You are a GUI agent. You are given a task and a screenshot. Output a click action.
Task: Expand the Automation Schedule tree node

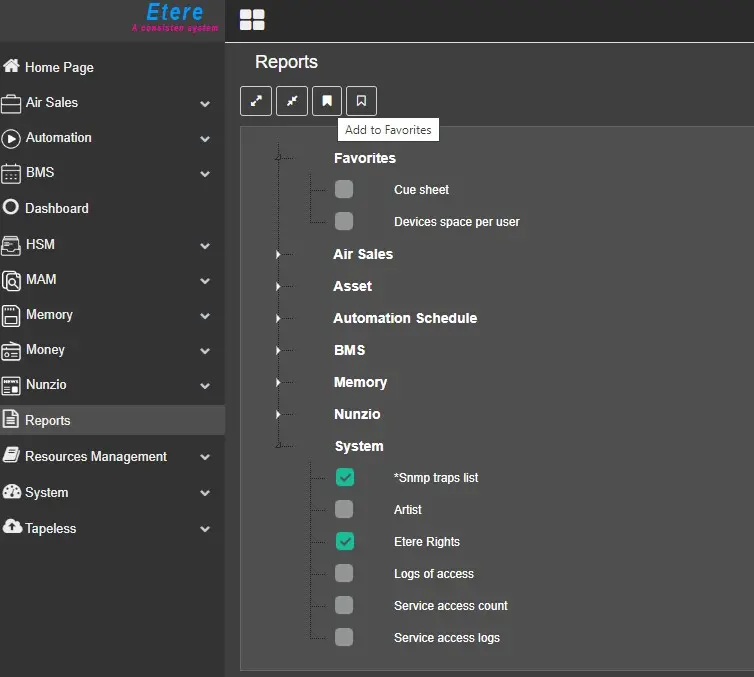[x=279, y=319]
